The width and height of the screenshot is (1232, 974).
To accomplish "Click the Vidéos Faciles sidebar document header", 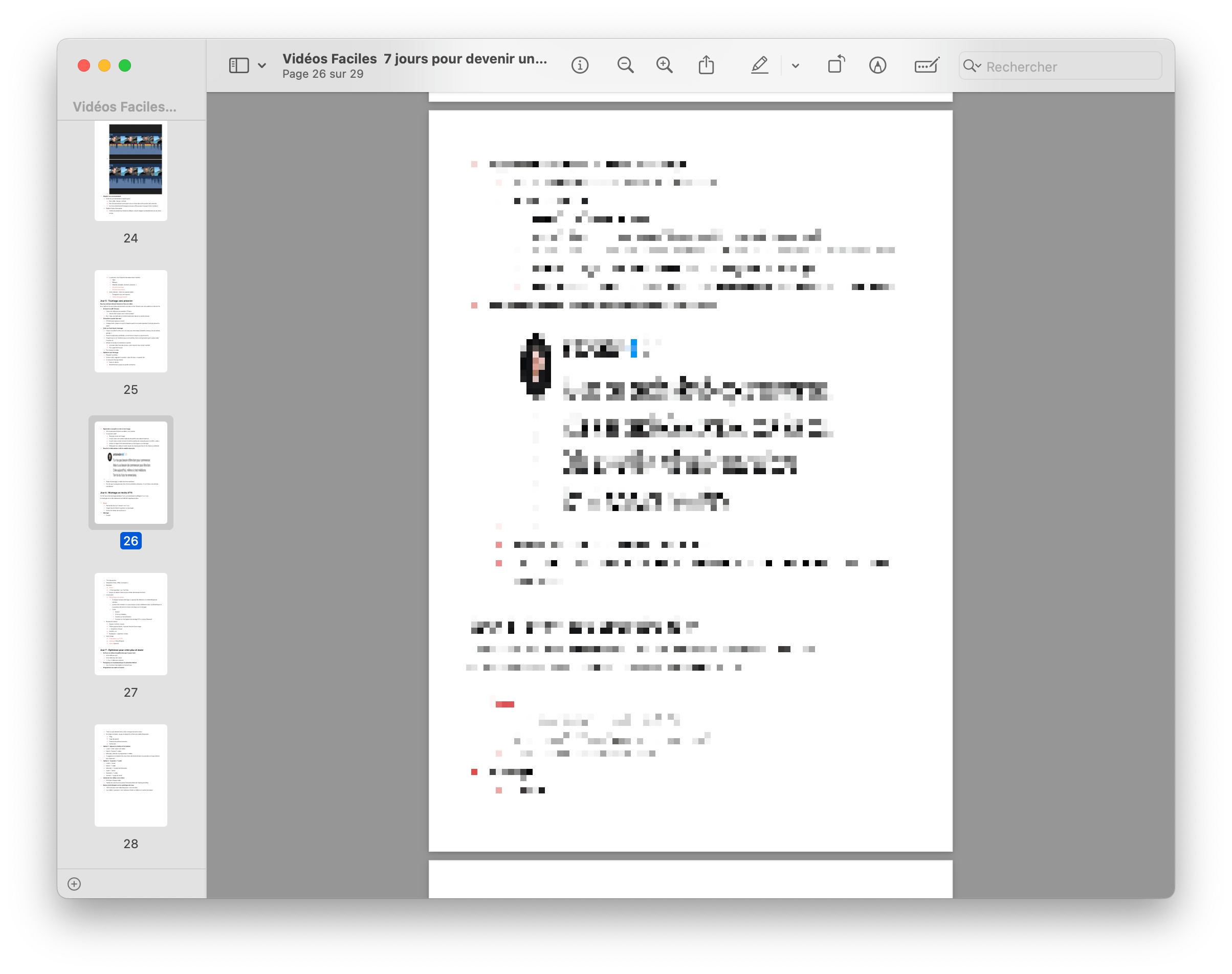I will pyautogui.click(x=124, y=106).
